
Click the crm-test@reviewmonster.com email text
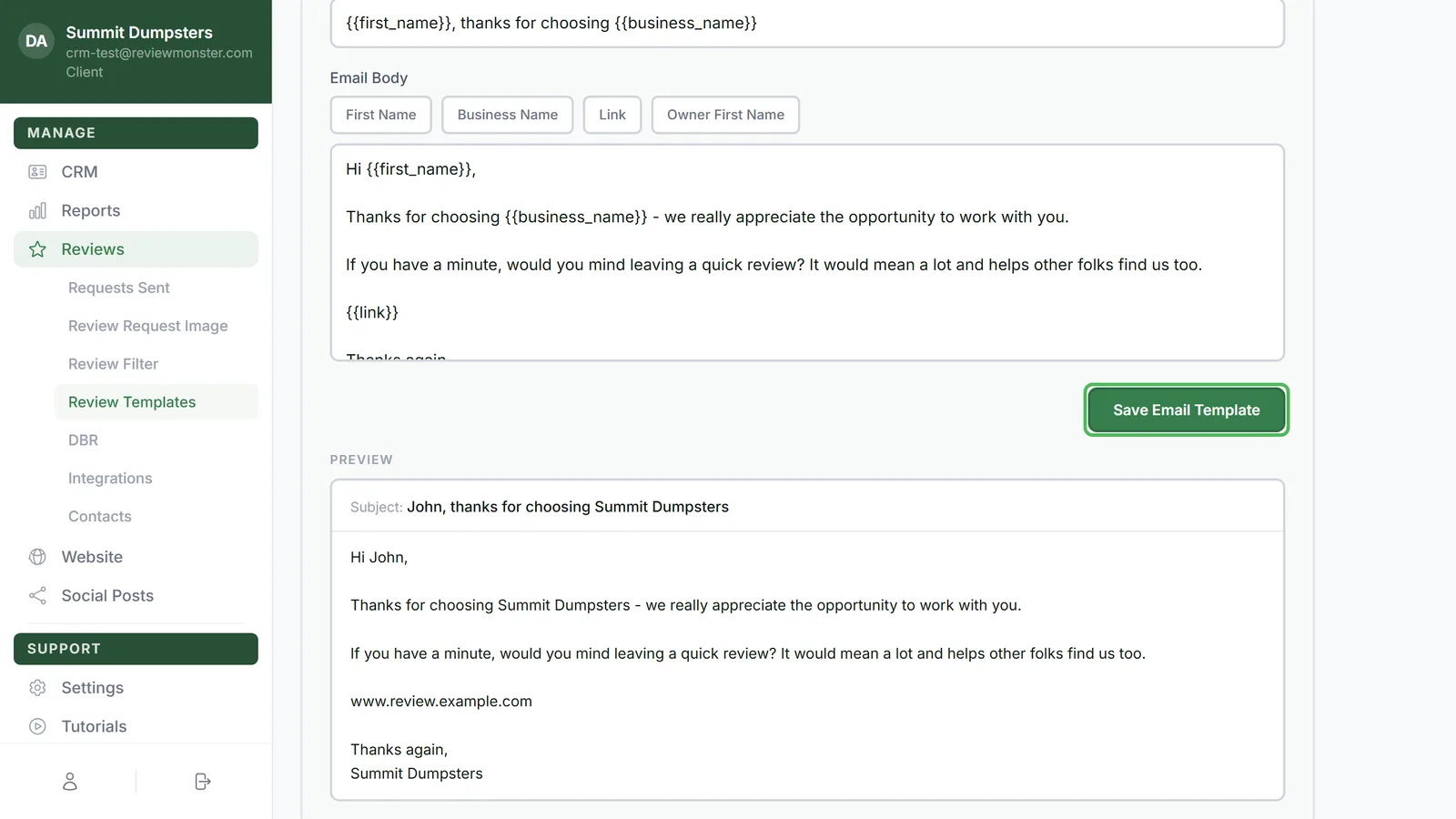[159, 53]
